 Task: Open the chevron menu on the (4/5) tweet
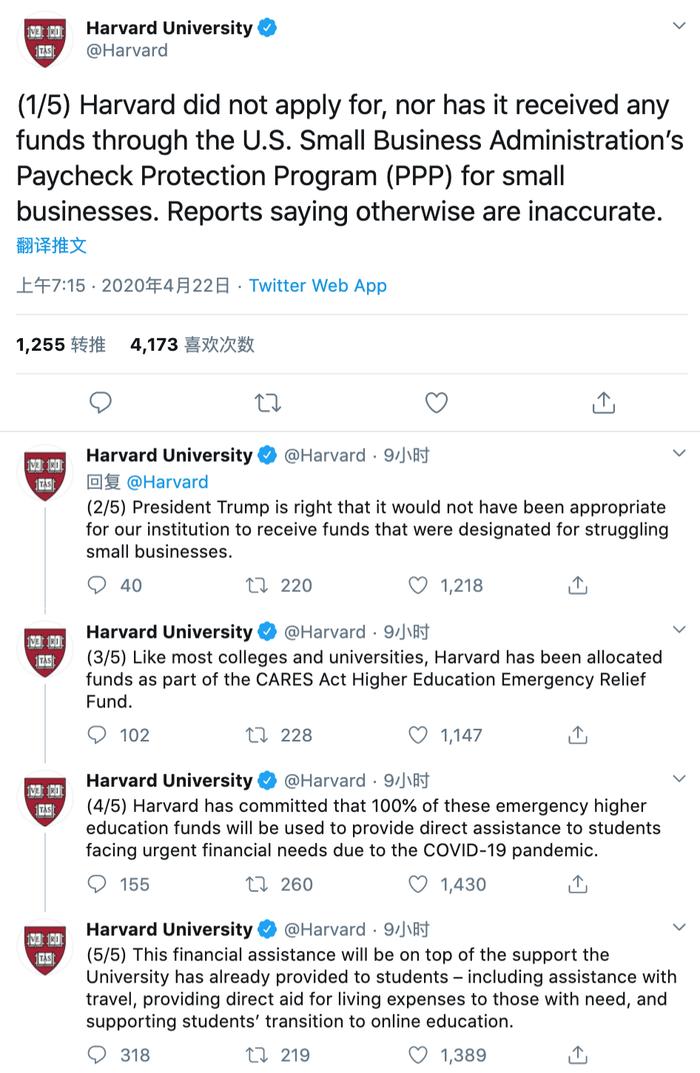[679, 778]
